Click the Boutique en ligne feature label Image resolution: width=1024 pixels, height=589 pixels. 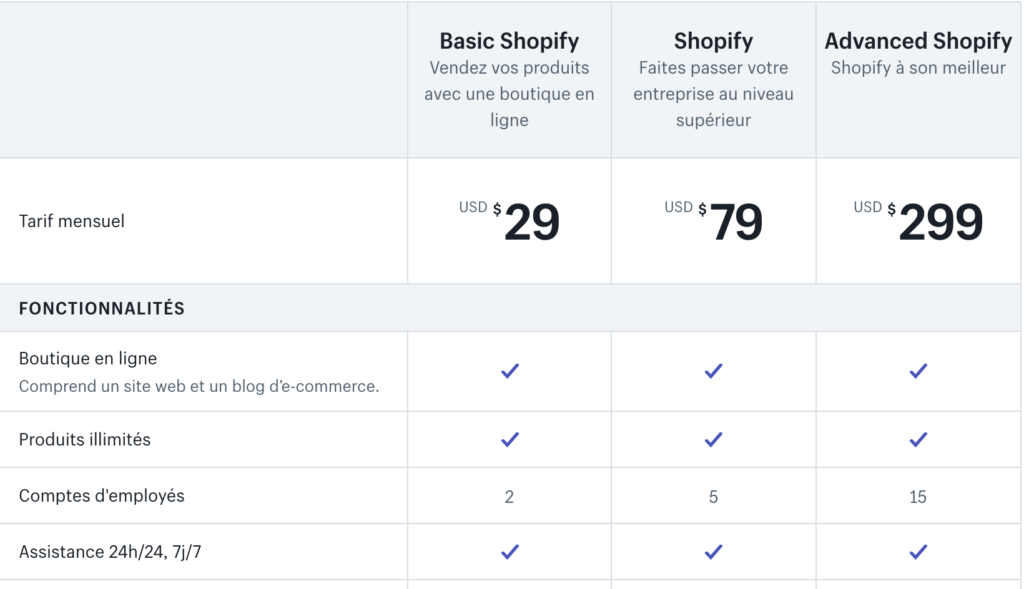point(88,358)
